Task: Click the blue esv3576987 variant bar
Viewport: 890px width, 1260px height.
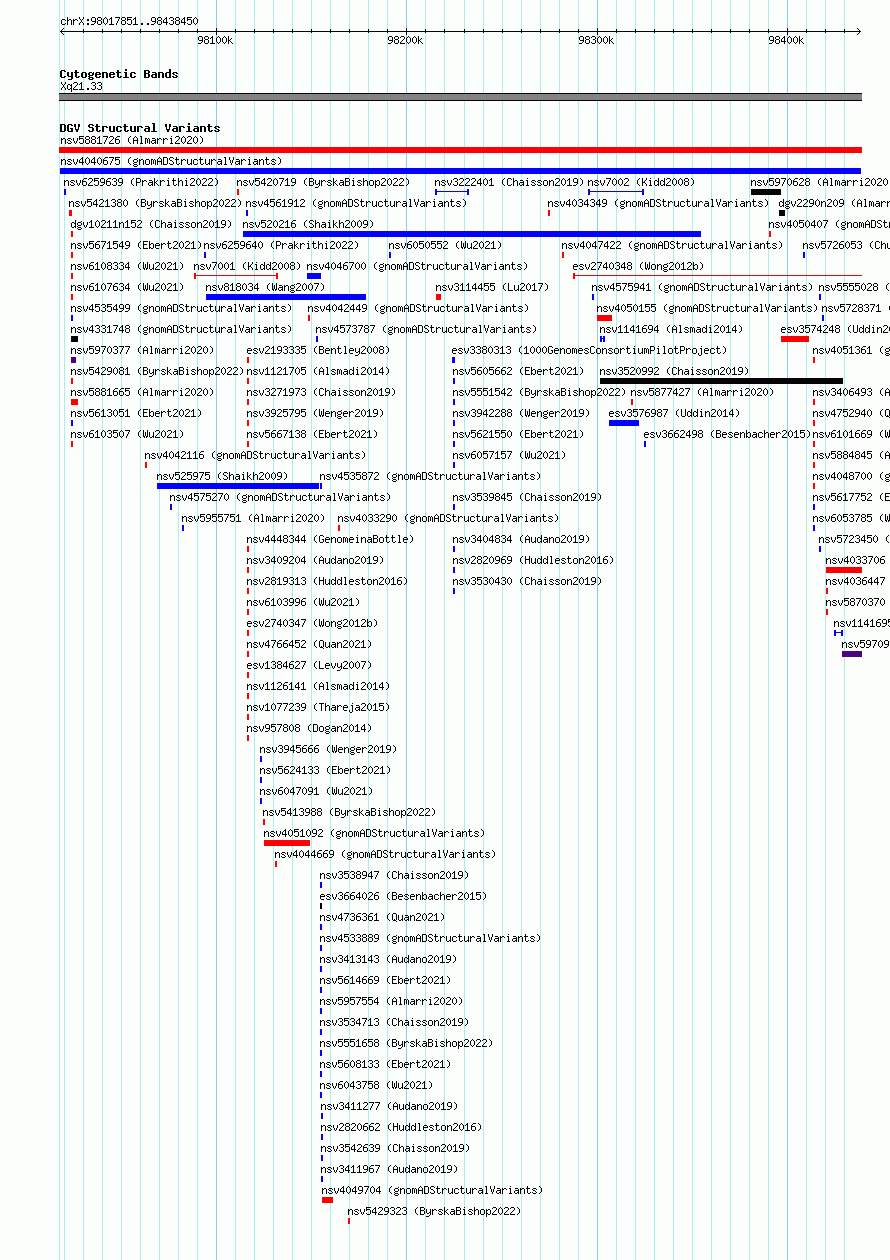Action: (x=624, y=423)
